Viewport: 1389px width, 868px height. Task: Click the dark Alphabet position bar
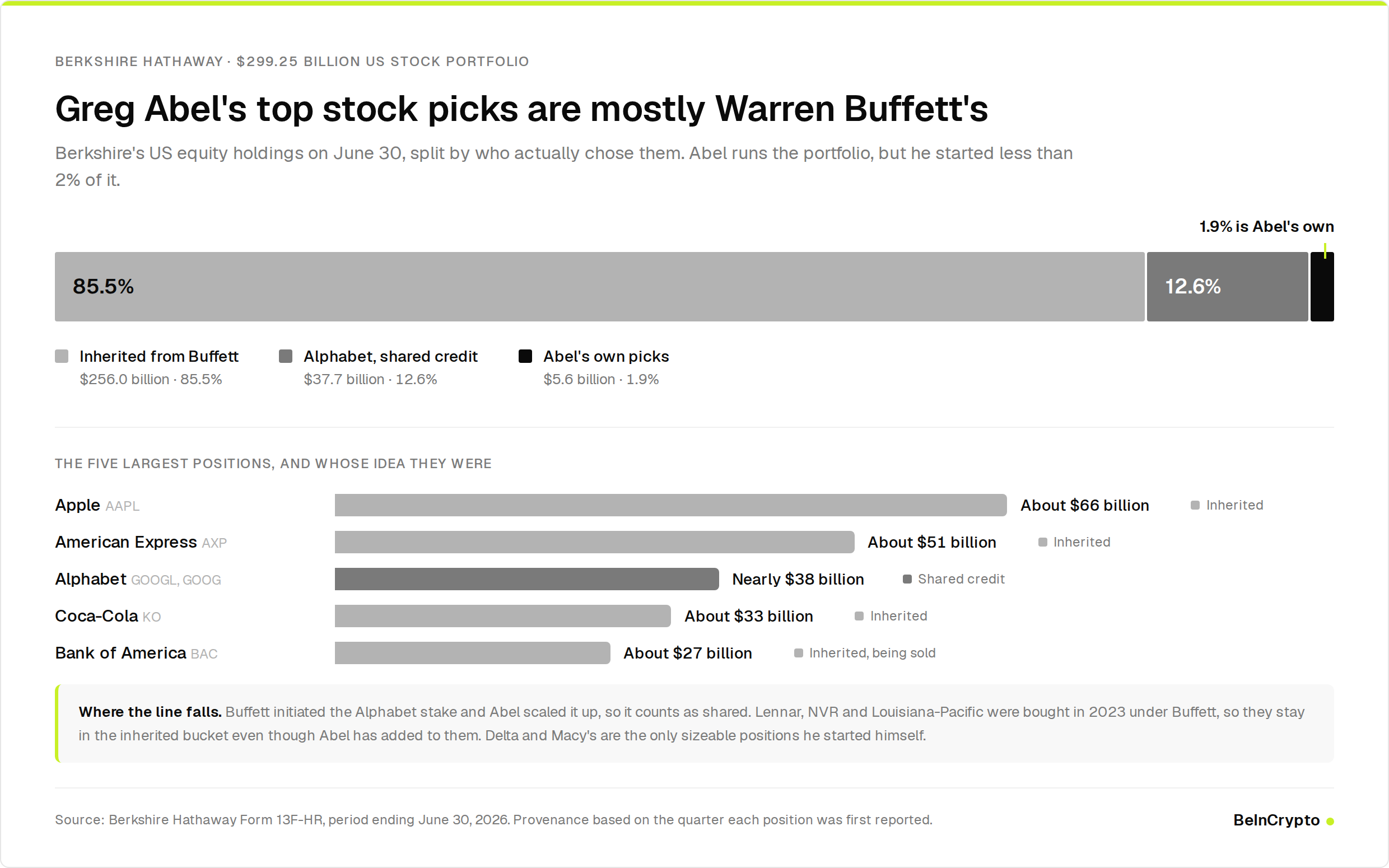pos(526,578)
